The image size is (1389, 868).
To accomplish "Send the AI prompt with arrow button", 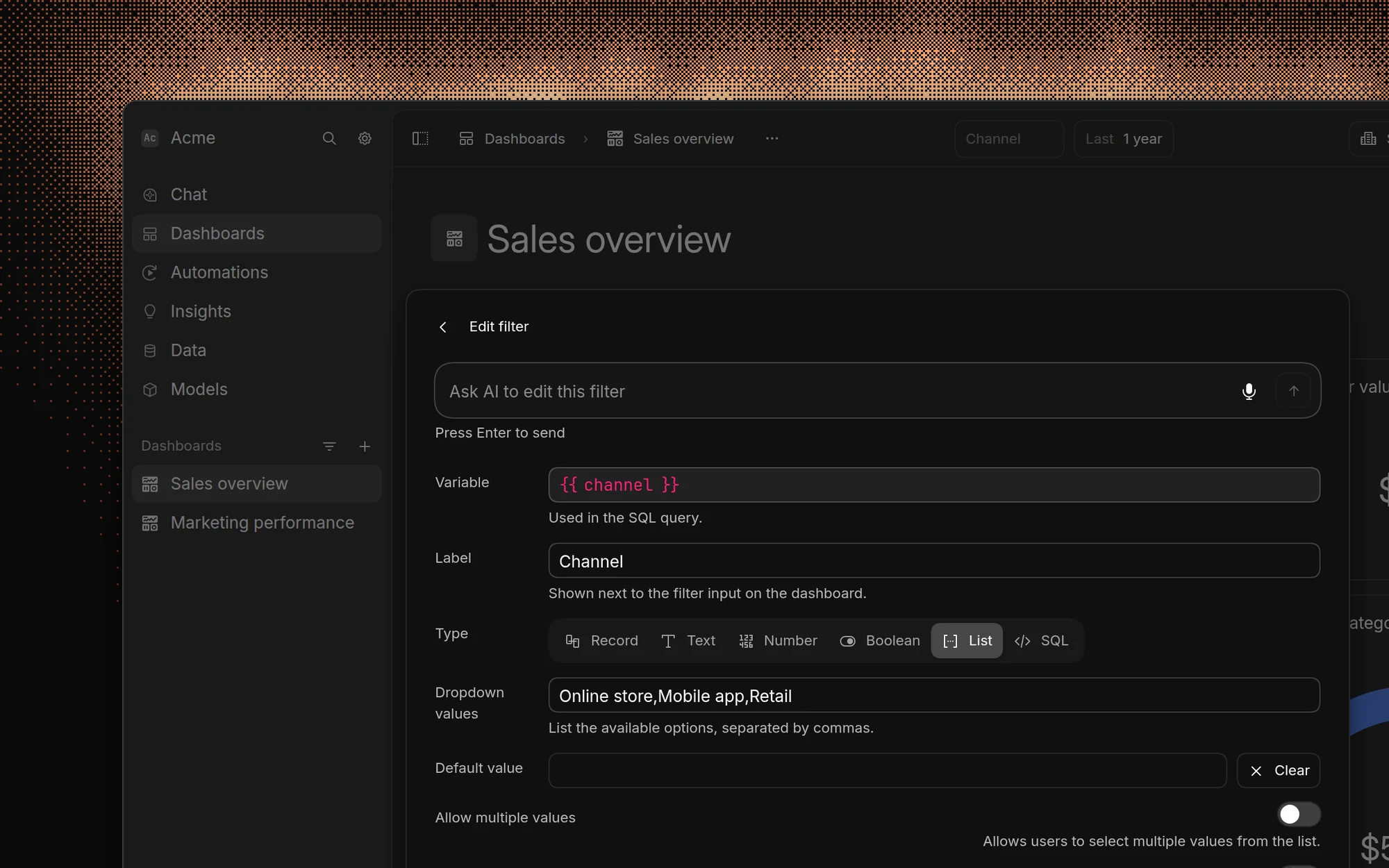I will 1293,391.
